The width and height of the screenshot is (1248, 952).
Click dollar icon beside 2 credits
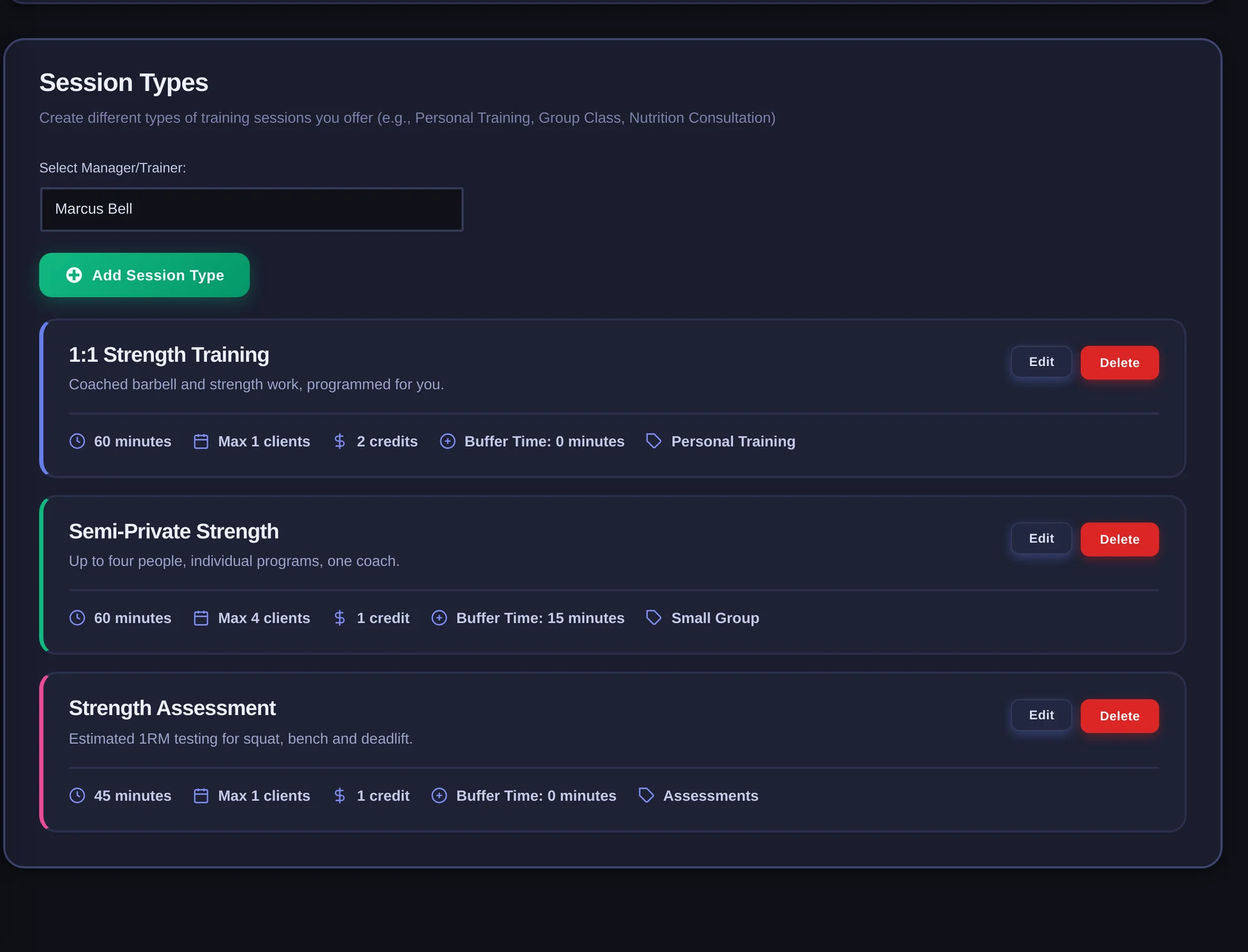(339, 441)
